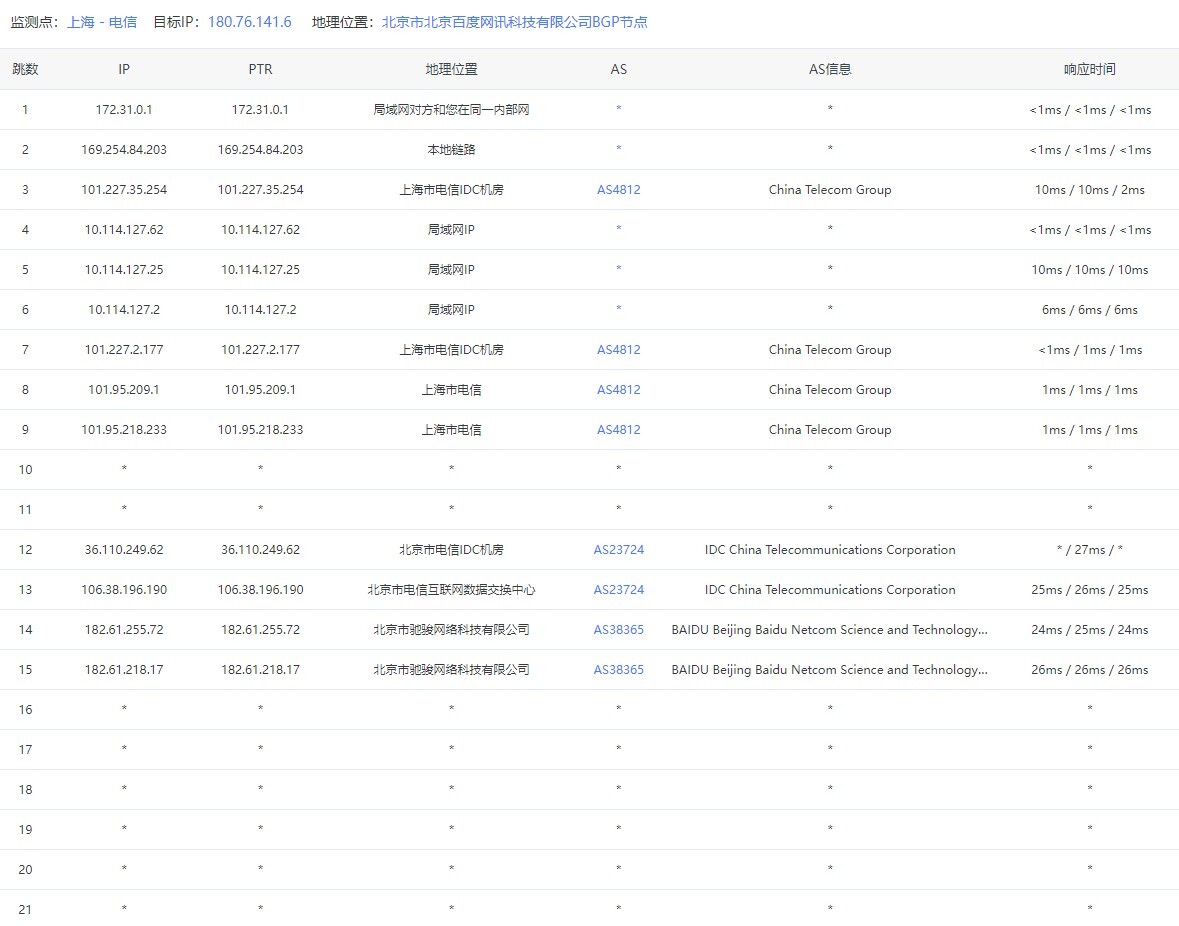Click response time 25ms / 26ms / 25ms
The height and width of the screenshot is (926, 1179).
pos(1090,589)
